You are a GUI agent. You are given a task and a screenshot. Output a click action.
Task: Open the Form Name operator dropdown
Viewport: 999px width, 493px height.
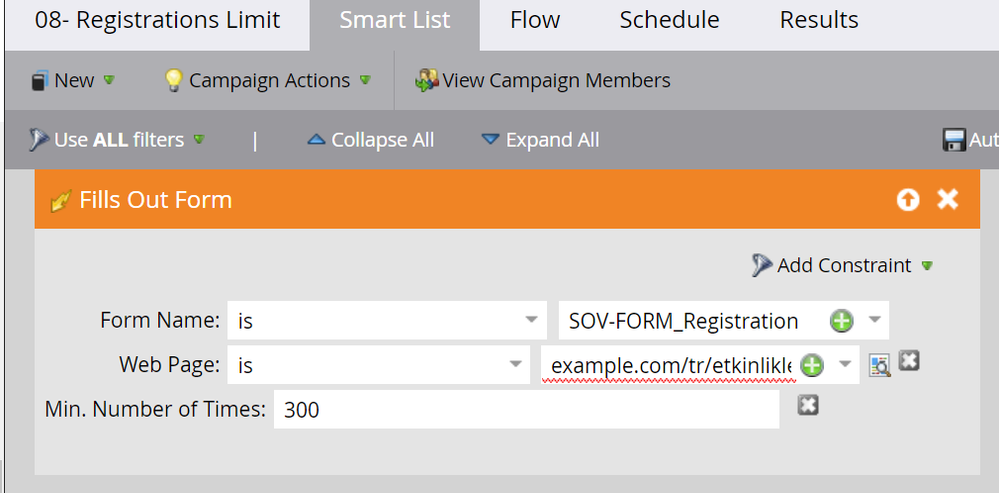pyautogui.click(x=530, y=321)
